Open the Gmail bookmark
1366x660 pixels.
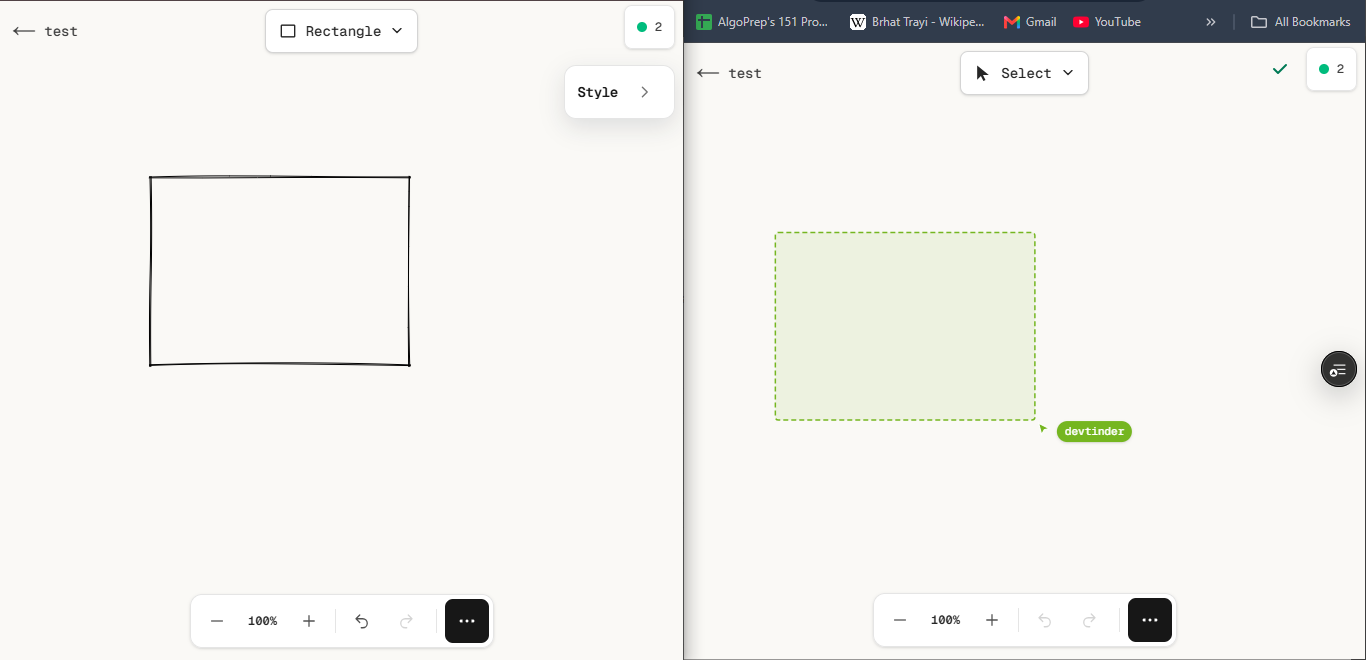1030,21
